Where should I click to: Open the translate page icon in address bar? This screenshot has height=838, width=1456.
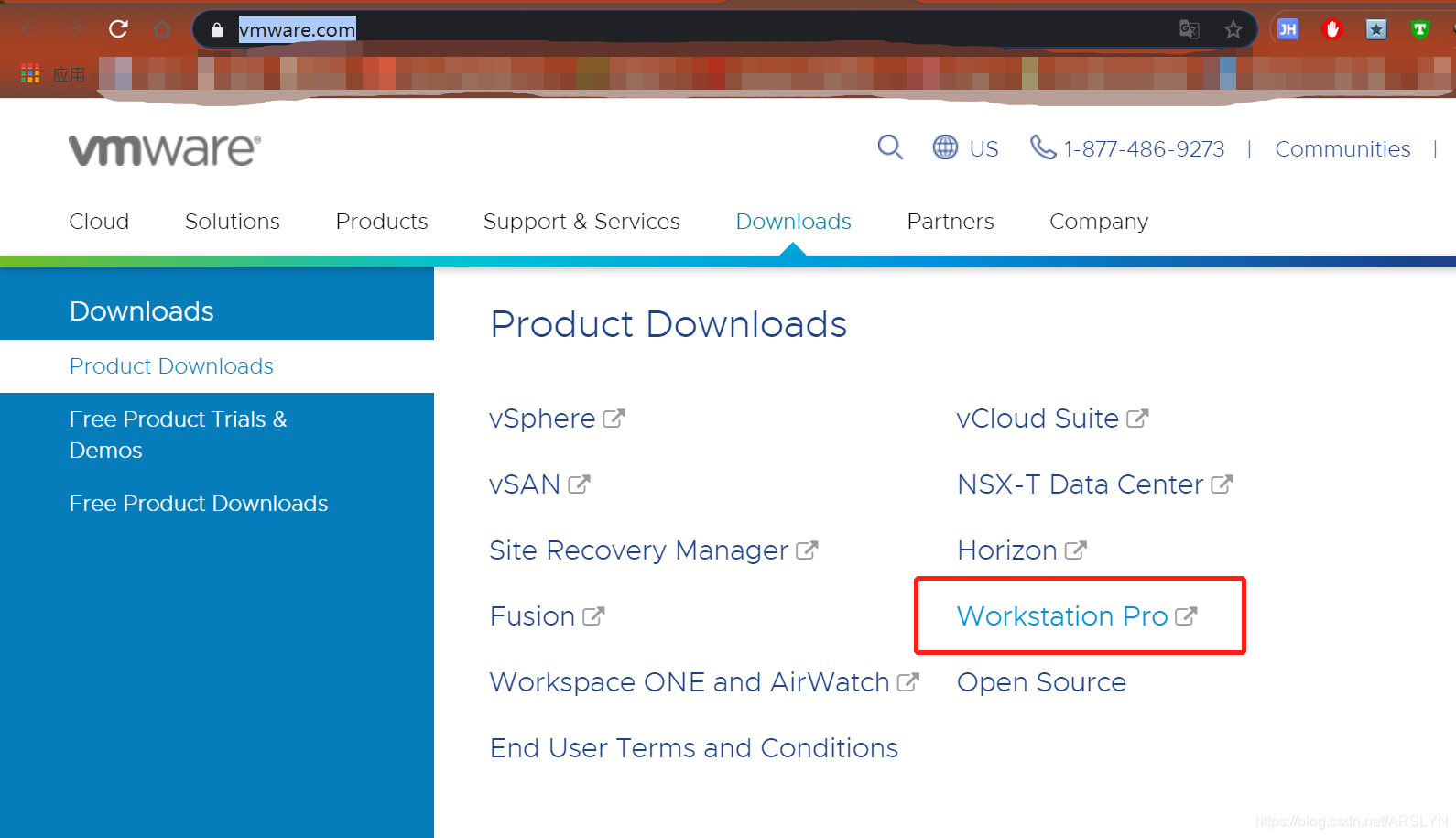click(x=1190, y=29)
